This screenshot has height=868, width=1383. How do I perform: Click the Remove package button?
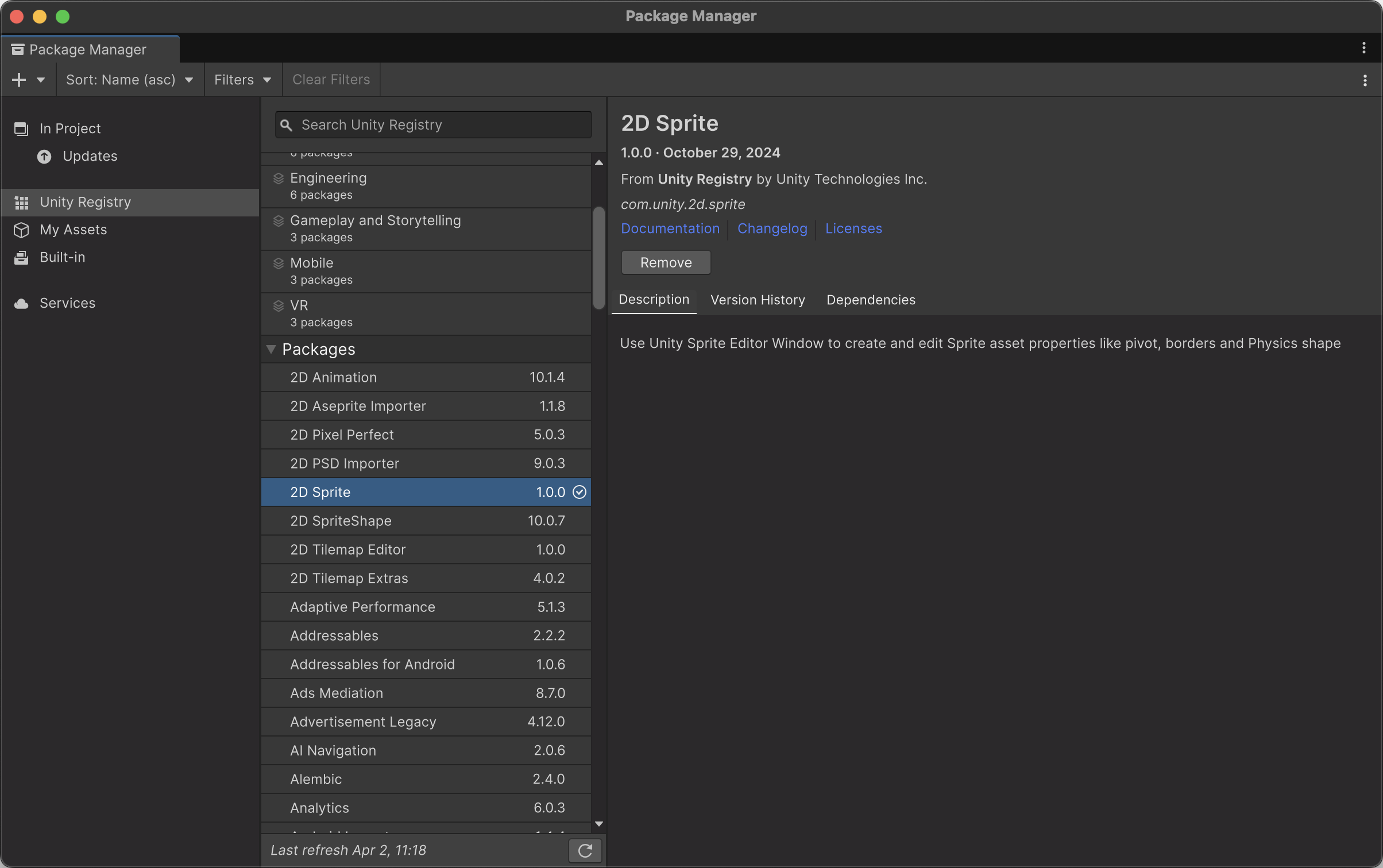[666, 262]
